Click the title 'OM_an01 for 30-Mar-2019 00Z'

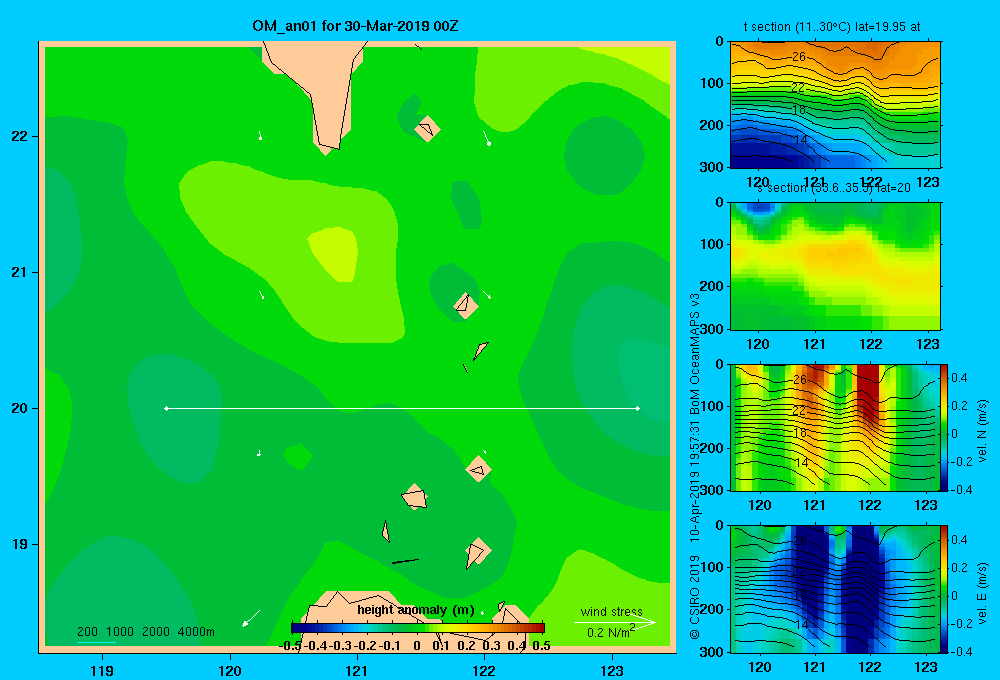(x=355, y=26)
